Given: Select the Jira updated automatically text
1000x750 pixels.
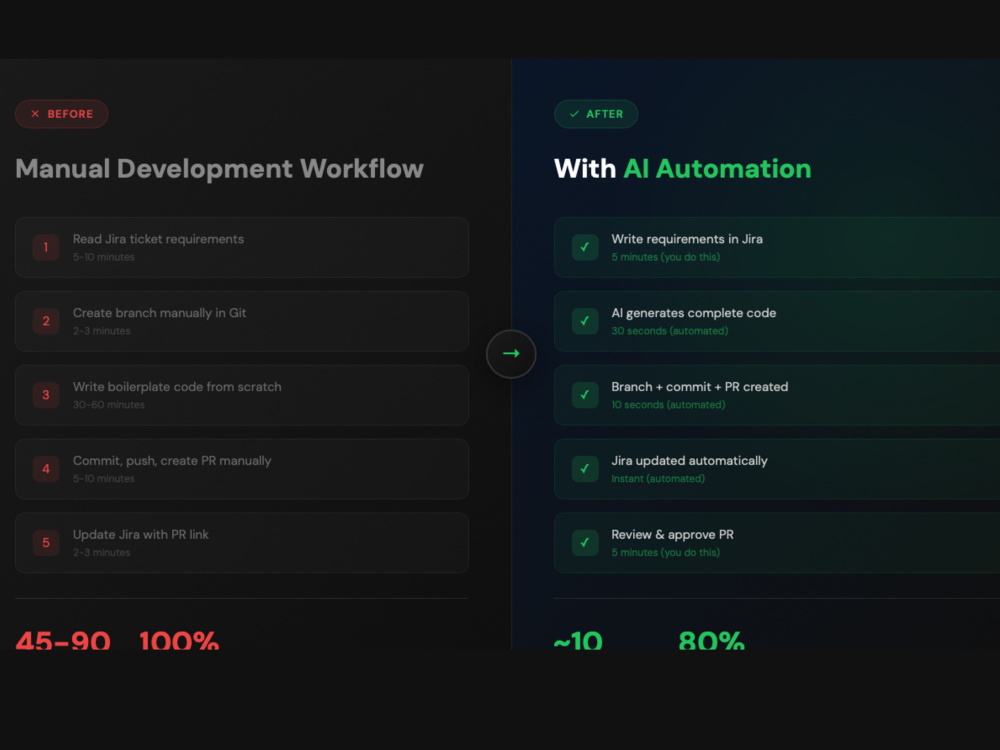Looking at the screenshot, I should pos(689,461).
